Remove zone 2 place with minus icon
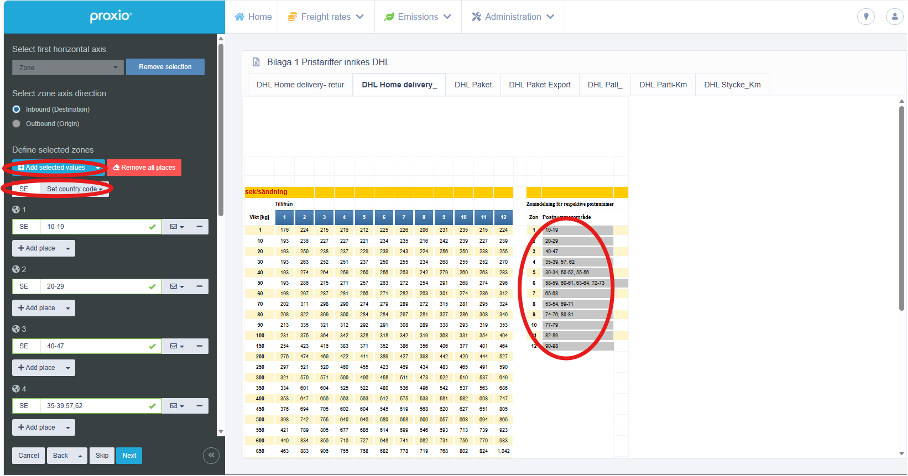Screen dimensions: 908x476 (x=200, y=287)
